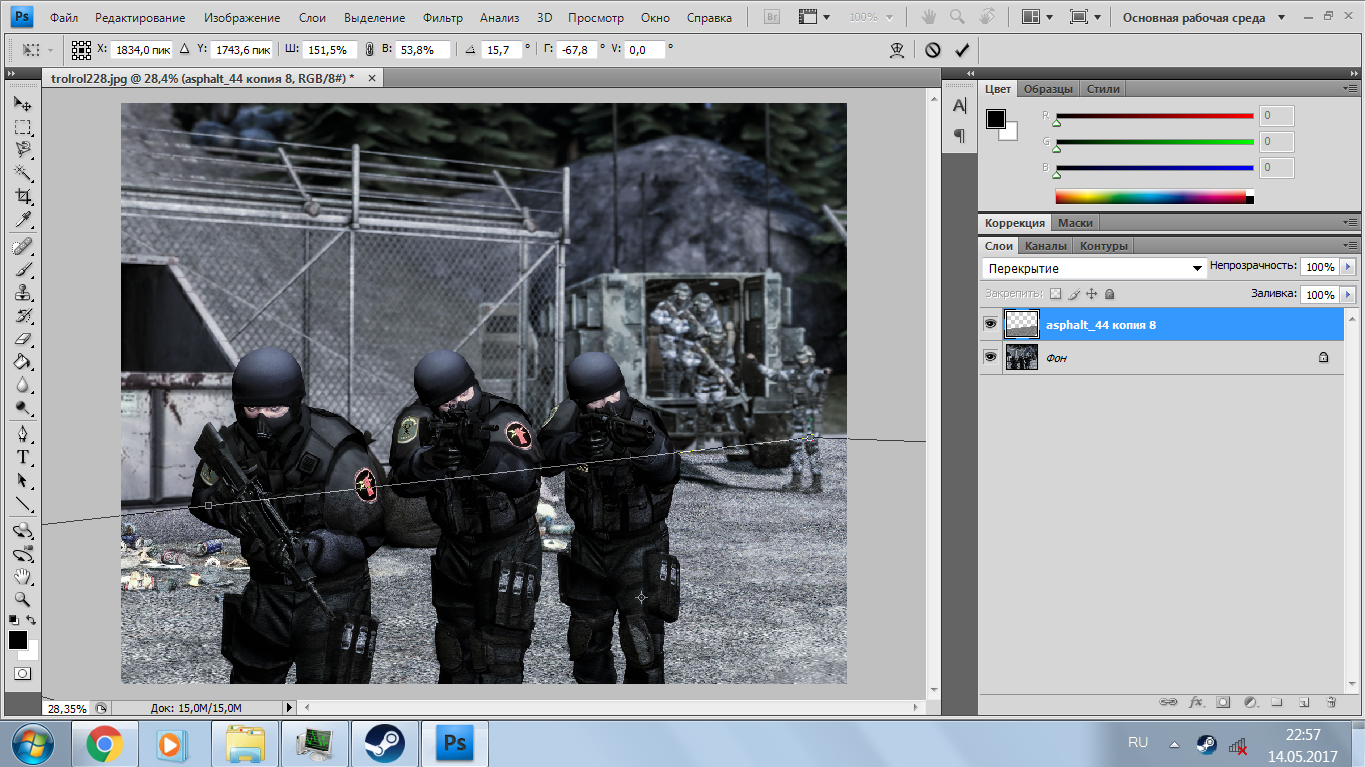Create a new layer from the Layers panel
This screenshot has width=1365, height=767.
pos(1304,703)
